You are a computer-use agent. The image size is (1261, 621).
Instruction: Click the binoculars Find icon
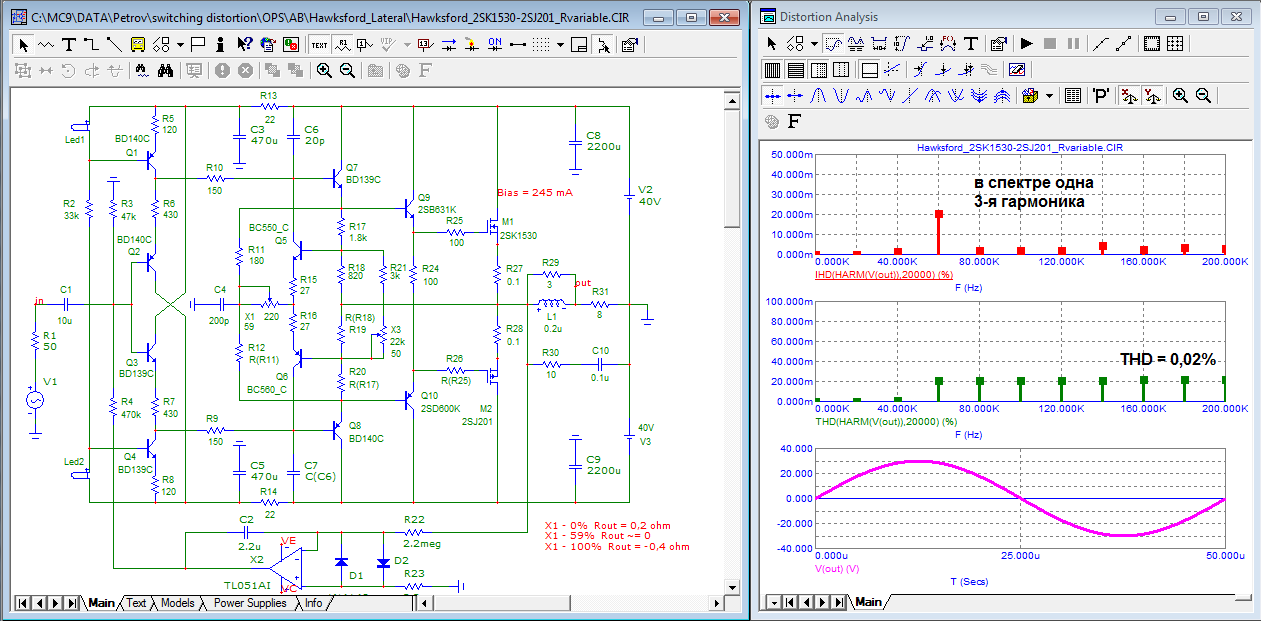[x=166, y=70]
